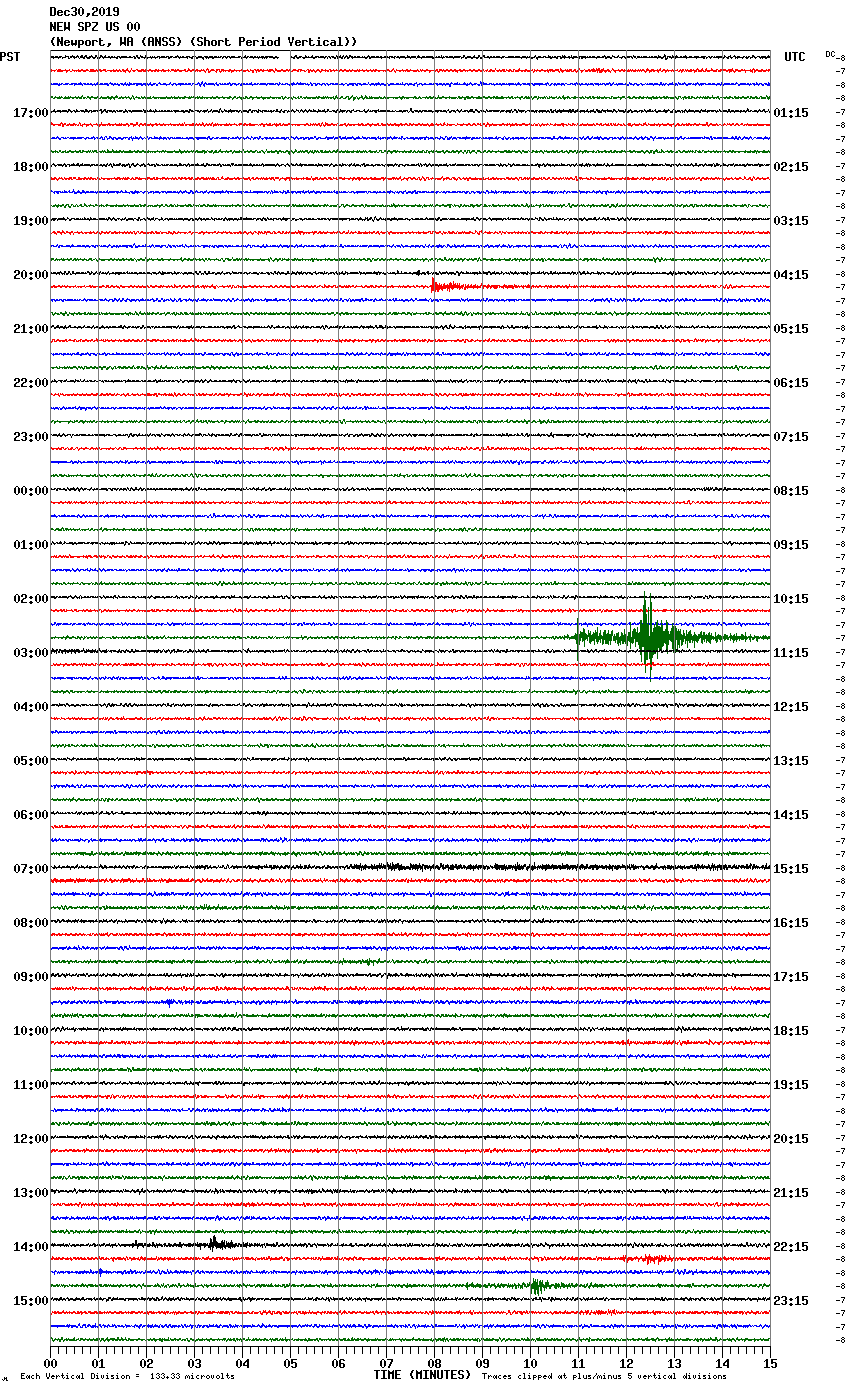Click the TIME (MINUTES) axis title
The image size is (850, 1390).
[422, 1375]
